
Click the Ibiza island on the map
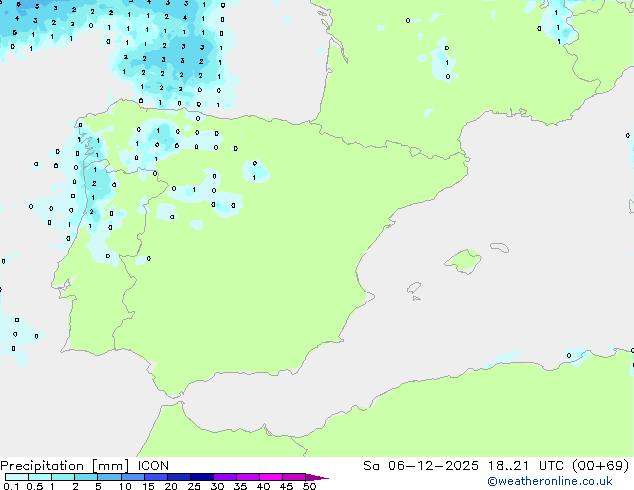tap(414, 288)
